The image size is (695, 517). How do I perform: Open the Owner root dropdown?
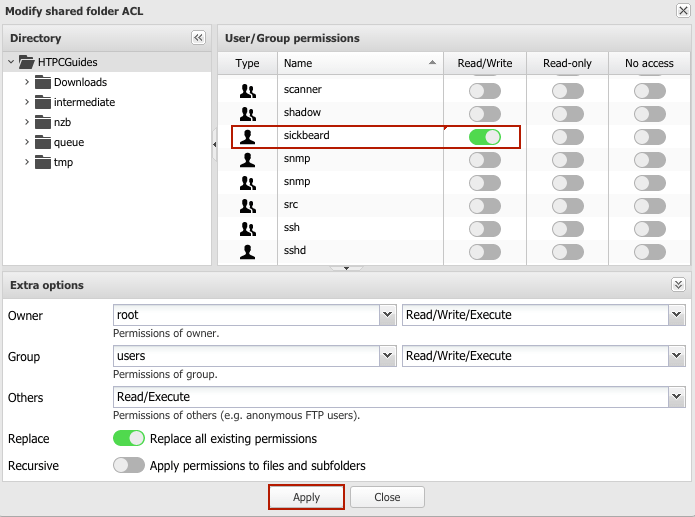coord(387,315)
